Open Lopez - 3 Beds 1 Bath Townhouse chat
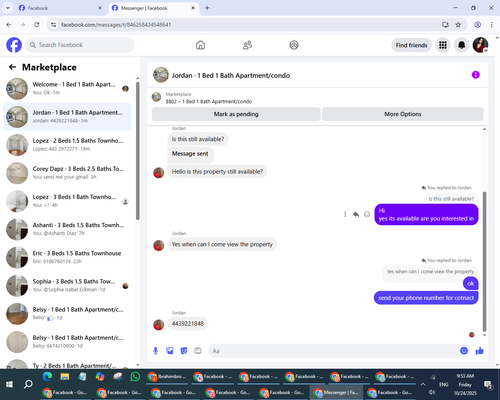 tap(67, 201)
